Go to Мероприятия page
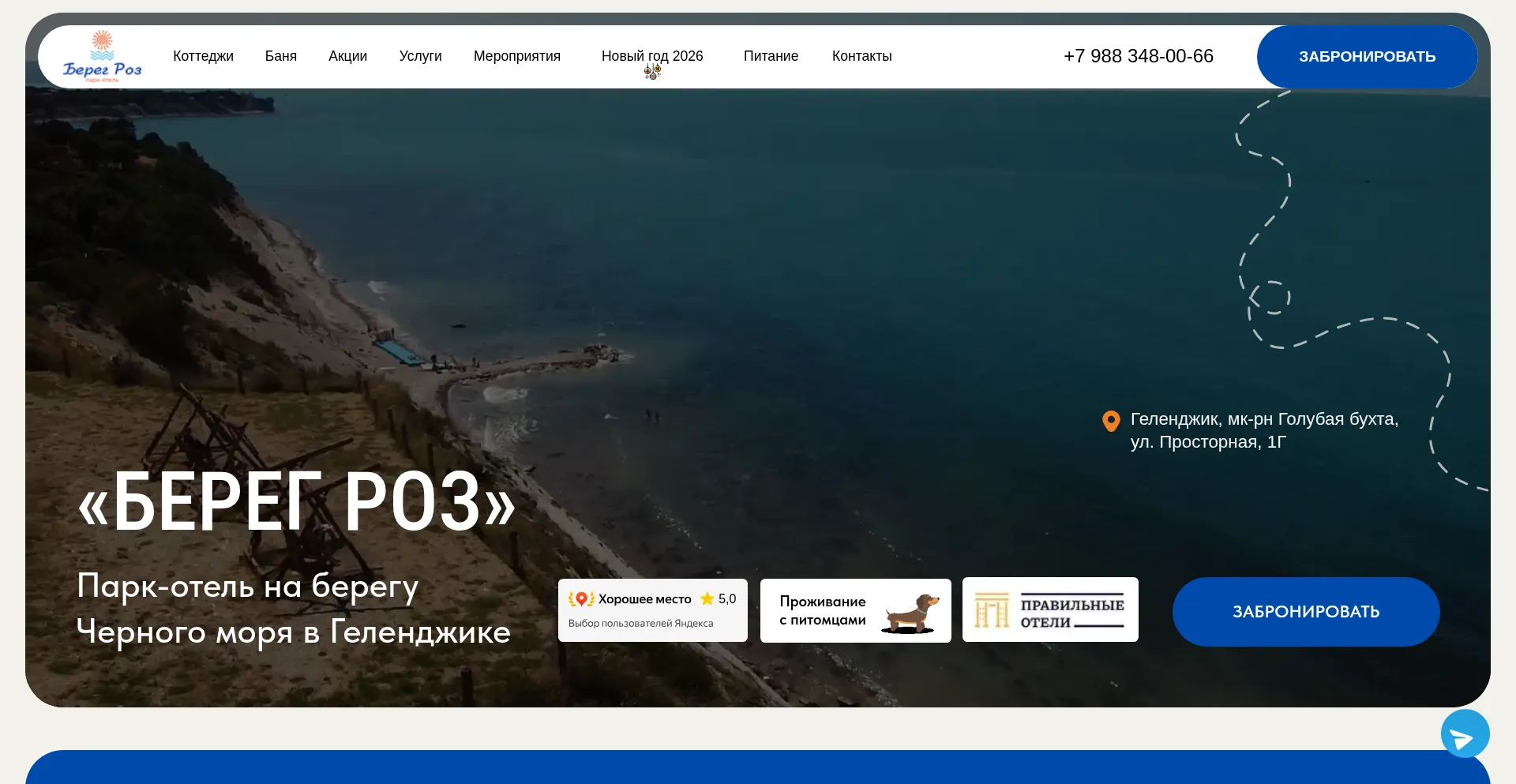 click(516, 56)
